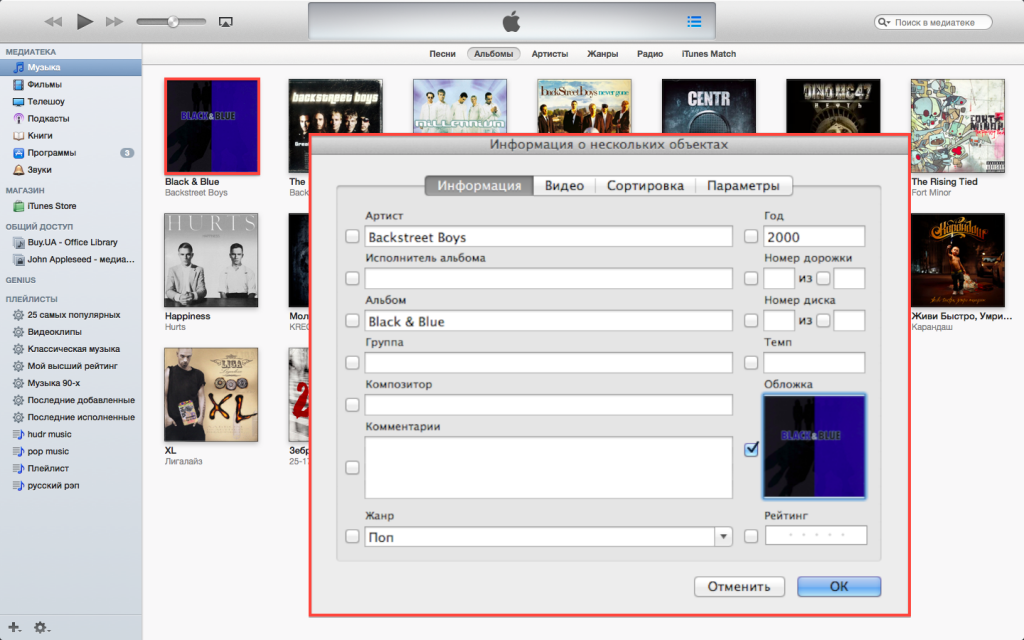Tick the Альбом checkbox
Viewport: 1024px width, 640px height.
[x=352, y=321]
